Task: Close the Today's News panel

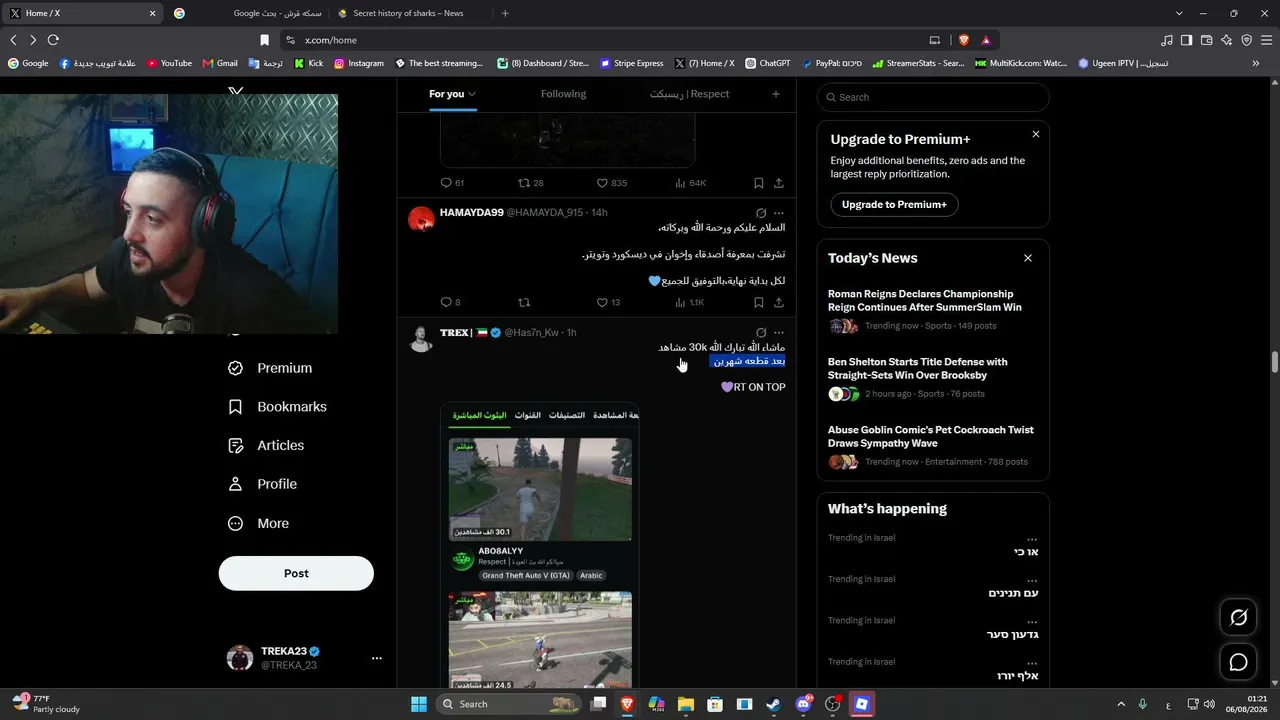Action: 1027,258
